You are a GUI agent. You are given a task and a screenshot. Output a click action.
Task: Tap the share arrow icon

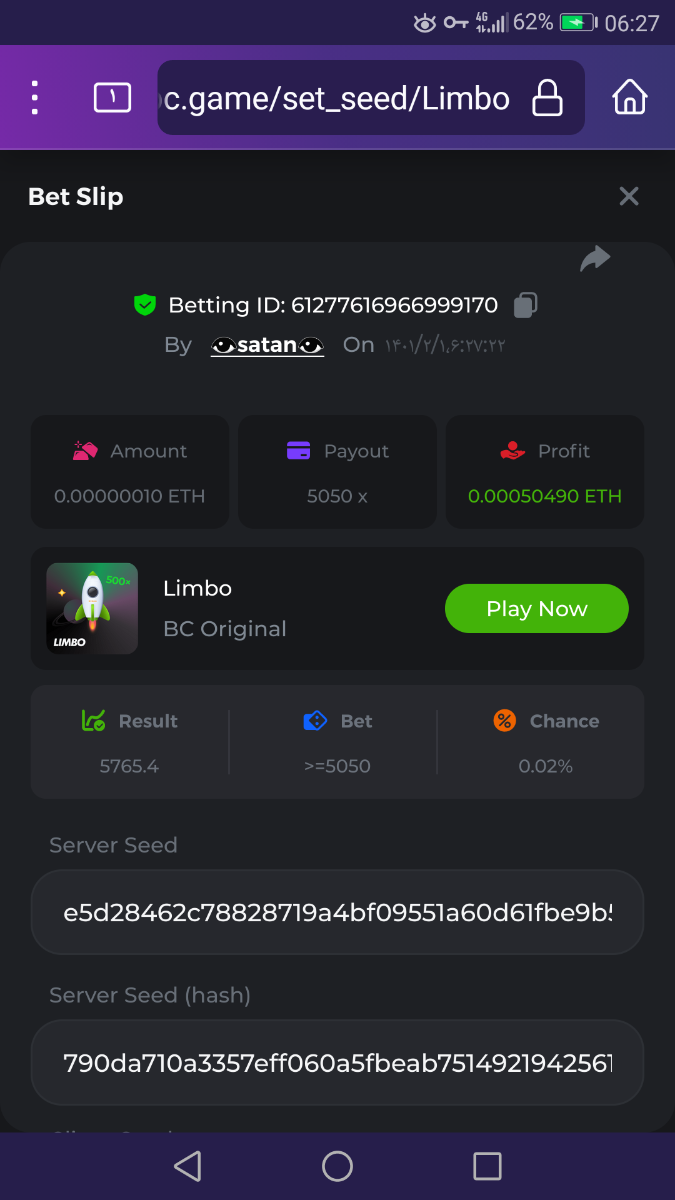point(595,260)
